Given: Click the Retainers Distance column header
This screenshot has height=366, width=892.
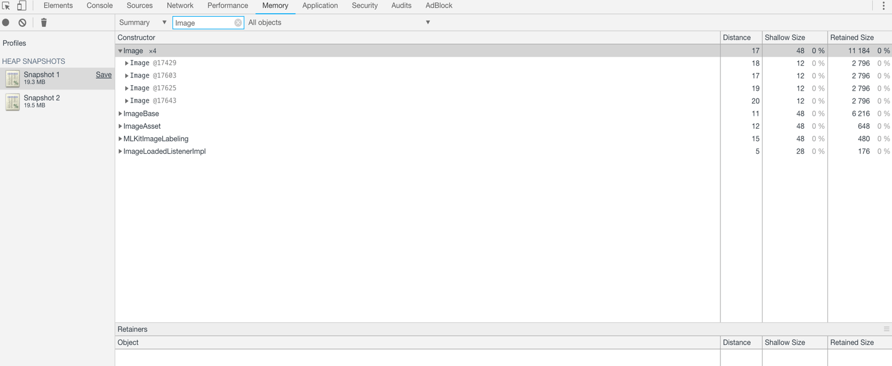Looking at the screenshot, I should tap(741, 343).
